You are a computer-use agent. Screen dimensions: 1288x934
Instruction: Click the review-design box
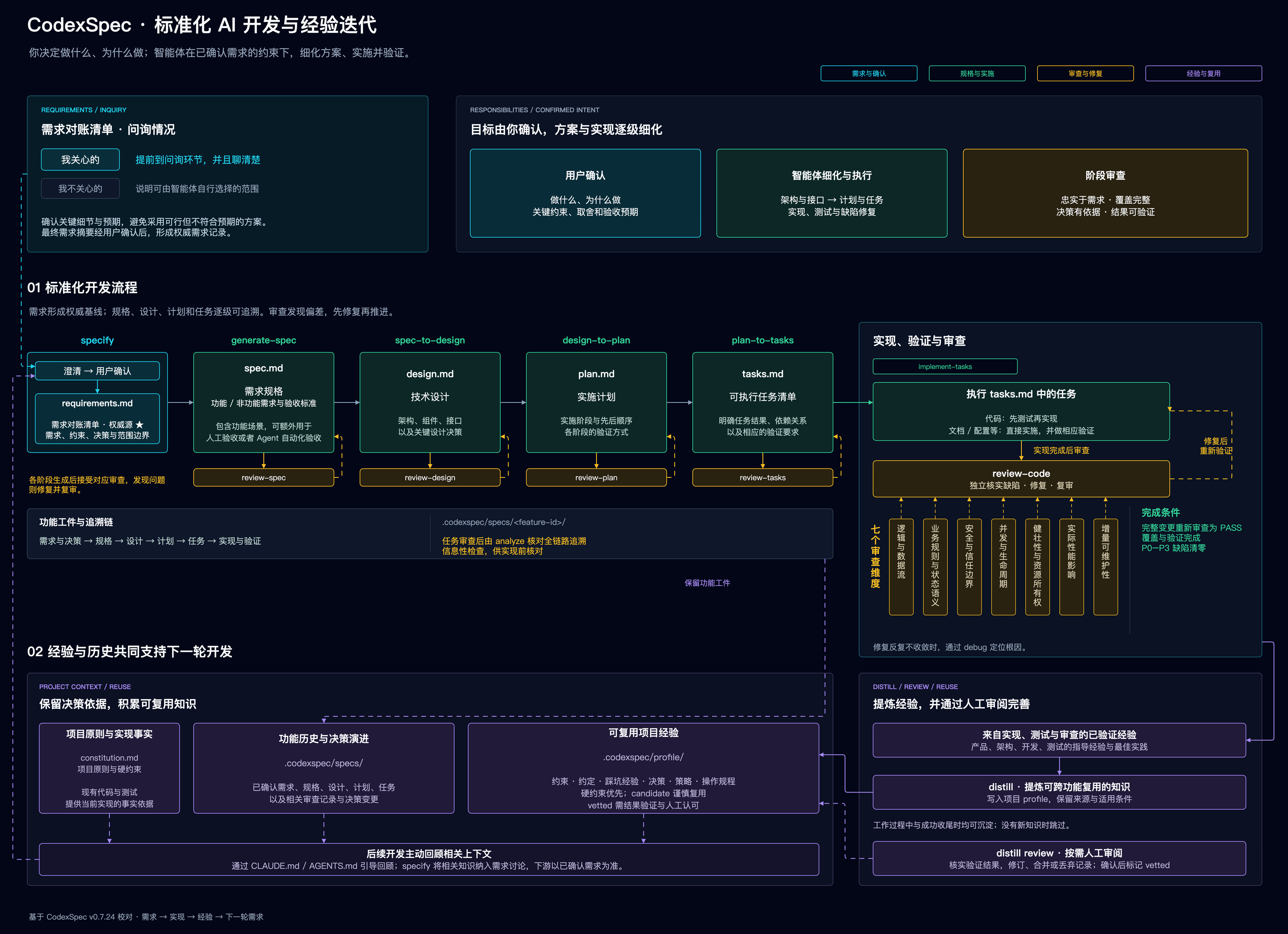[x=430, y=477]
